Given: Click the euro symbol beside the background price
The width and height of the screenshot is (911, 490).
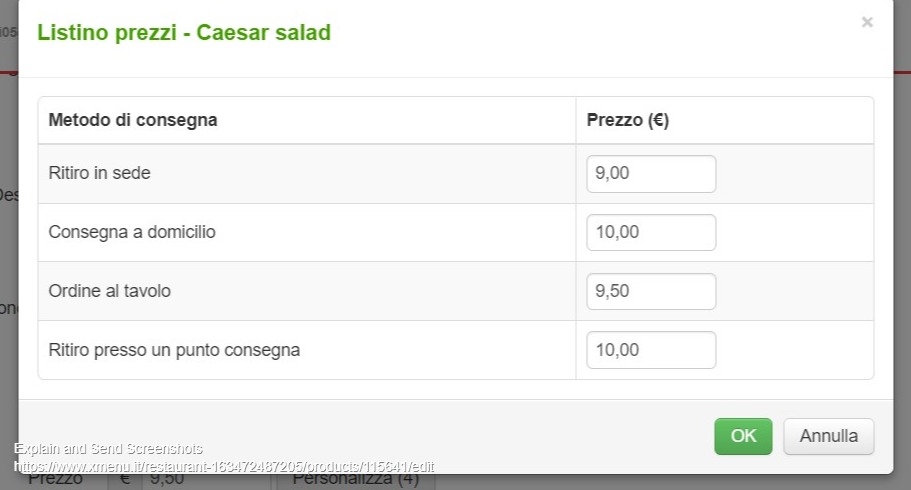Looking at the screenshot, I should click(x=125, y=481).
